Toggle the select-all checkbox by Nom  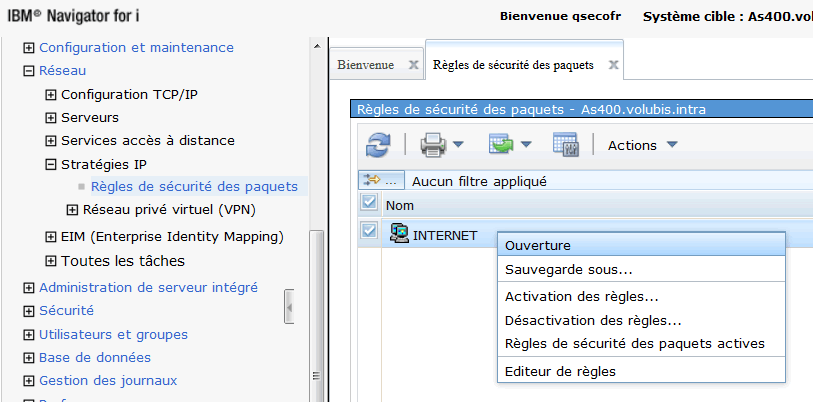pos(369,201)
